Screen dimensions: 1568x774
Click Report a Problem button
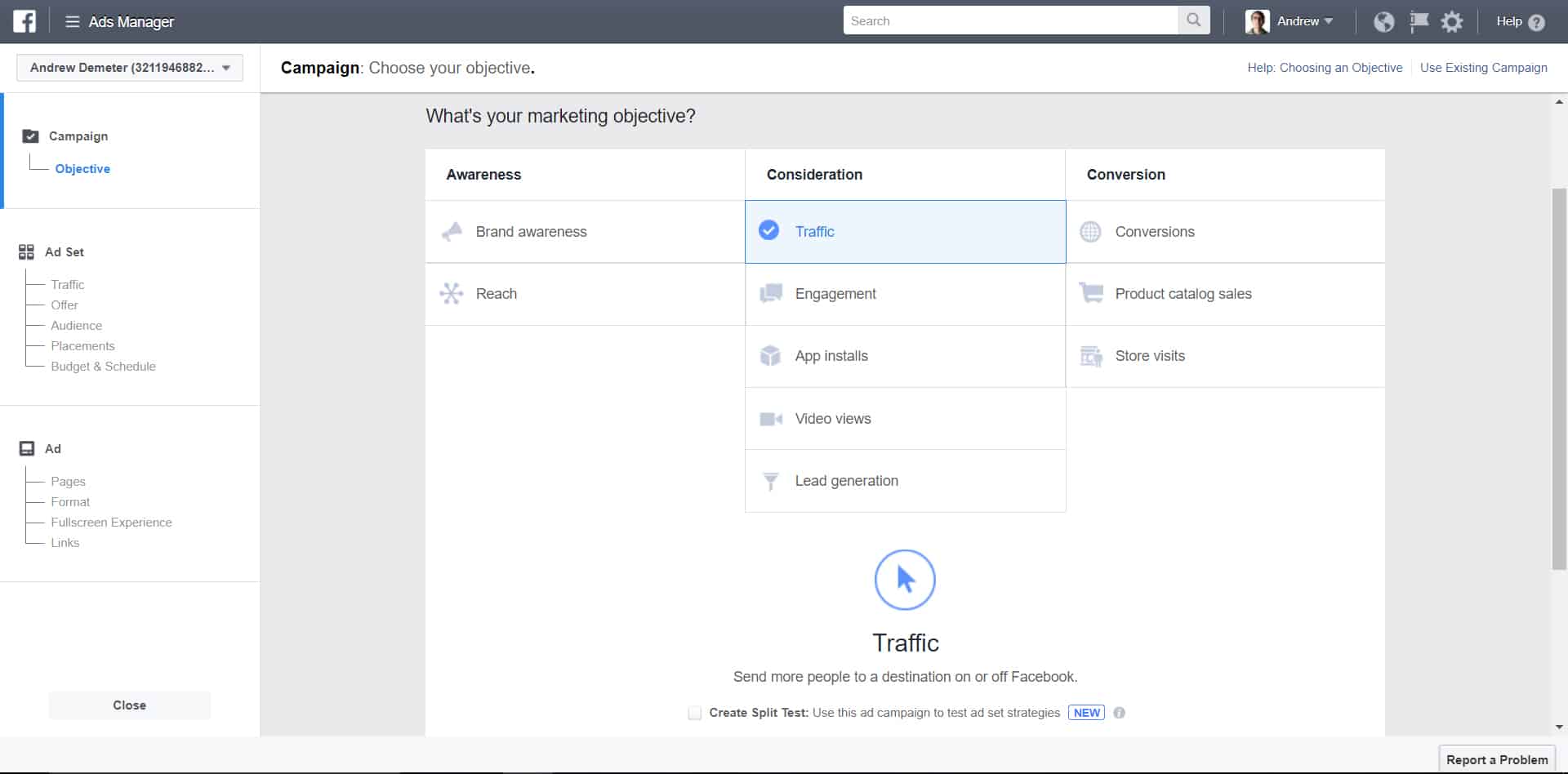tap(1496, 759)
